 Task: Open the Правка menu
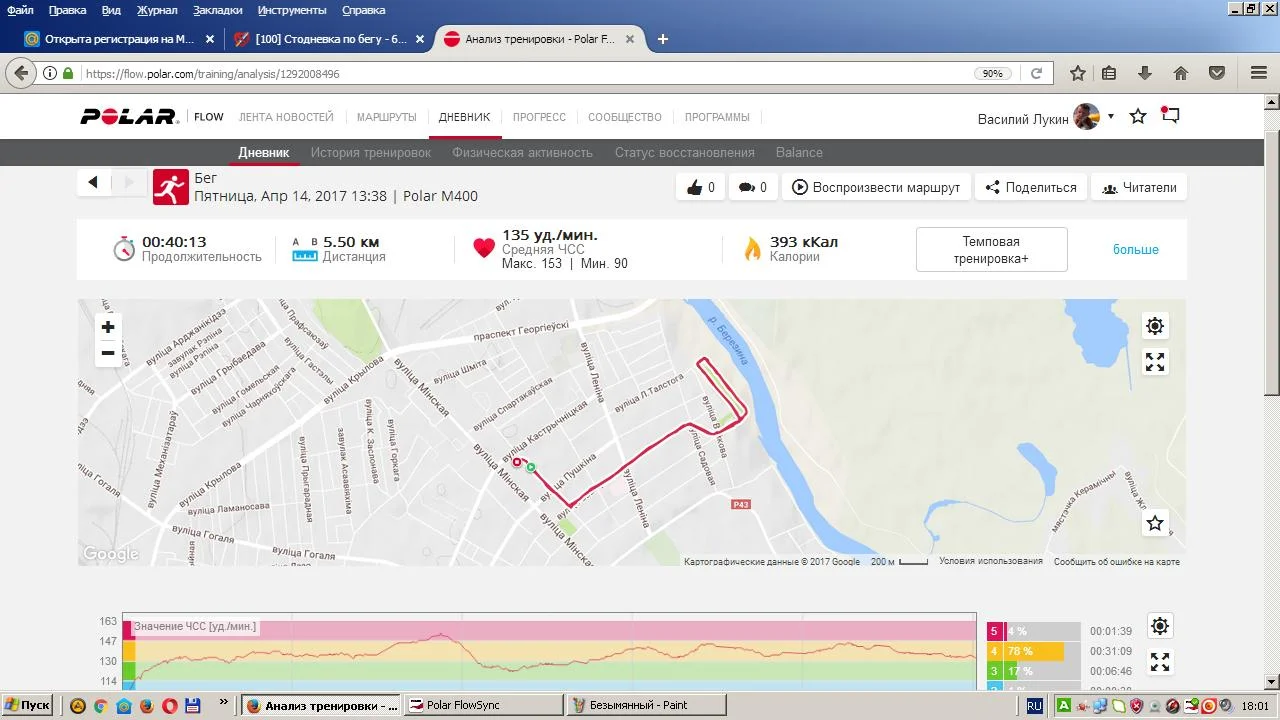67,10
